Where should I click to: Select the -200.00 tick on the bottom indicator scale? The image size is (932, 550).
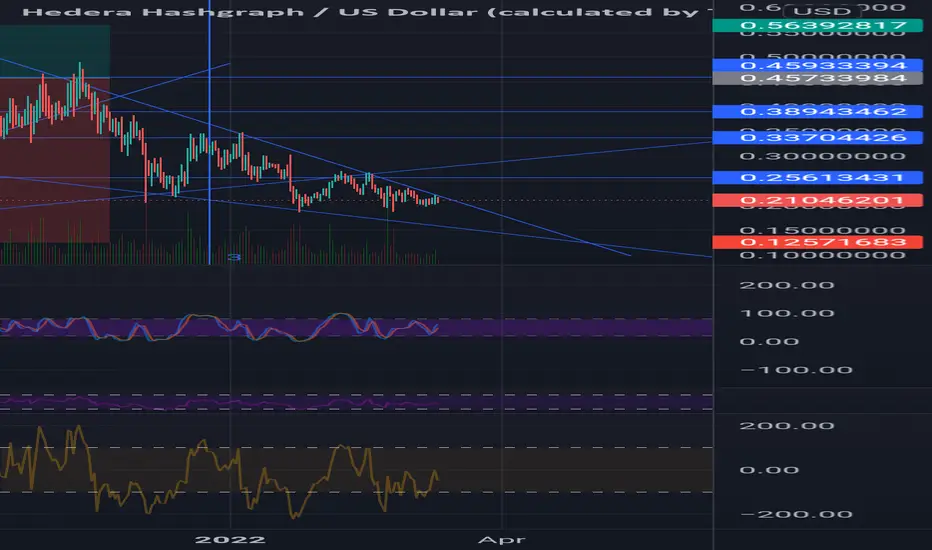796,514
